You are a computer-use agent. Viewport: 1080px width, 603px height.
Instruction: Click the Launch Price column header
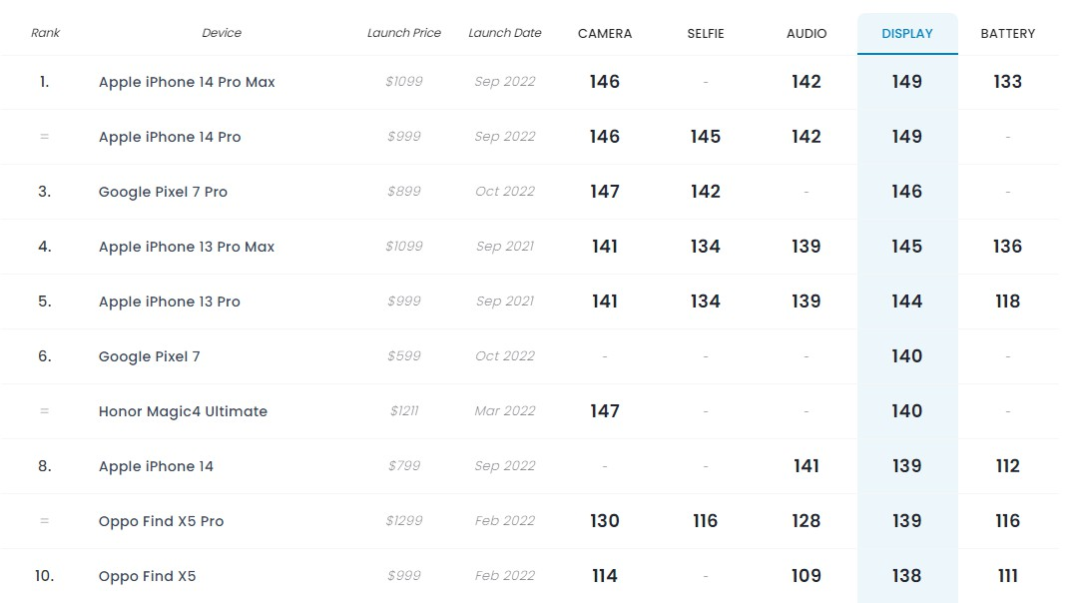pyautogui.click(x=404, y=33)
